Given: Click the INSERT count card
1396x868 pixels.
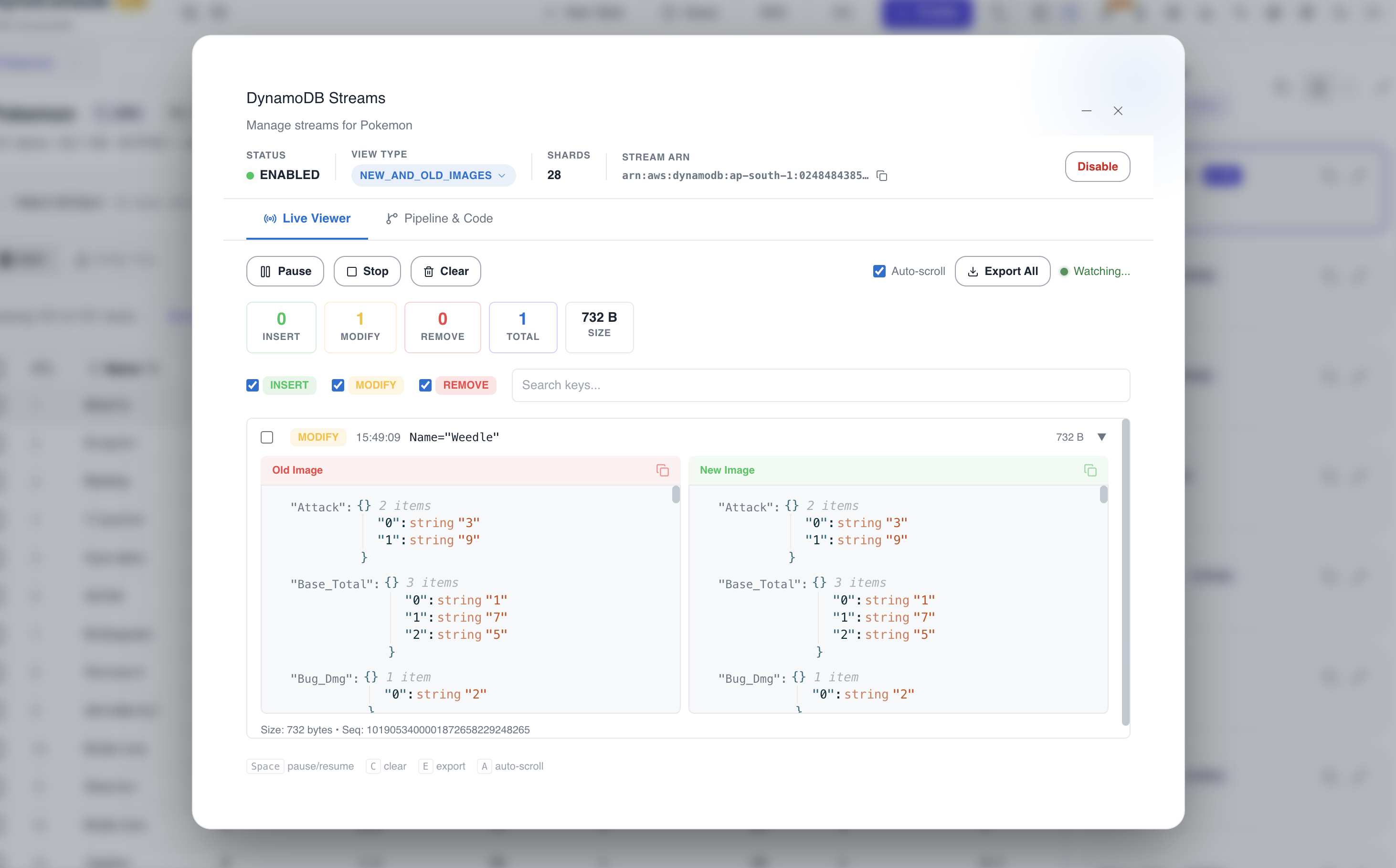Looking at the screenshot, I should pos(281,327).
